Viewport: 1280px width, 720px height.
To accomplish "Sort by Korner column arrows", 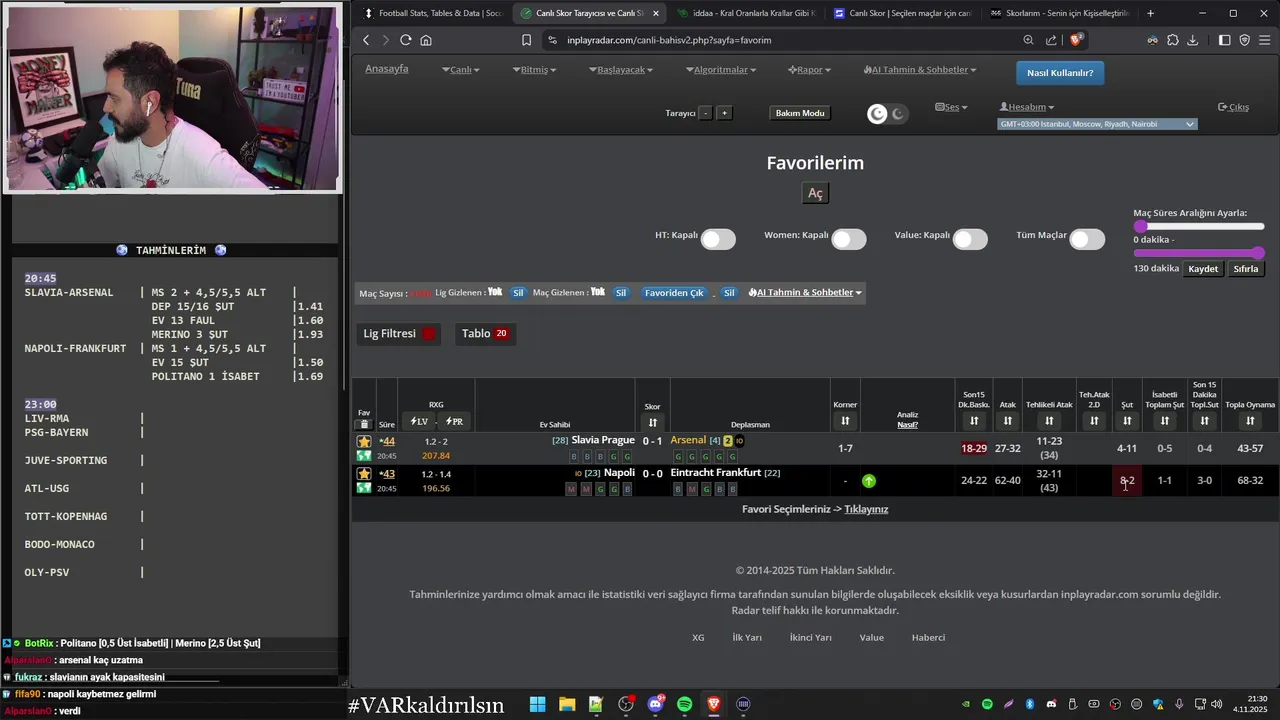I will [x=845, y=421].
